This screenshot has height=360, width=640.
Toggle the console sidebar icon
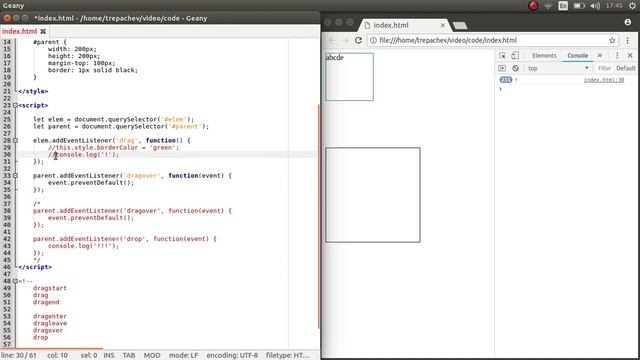pos(502,68)
